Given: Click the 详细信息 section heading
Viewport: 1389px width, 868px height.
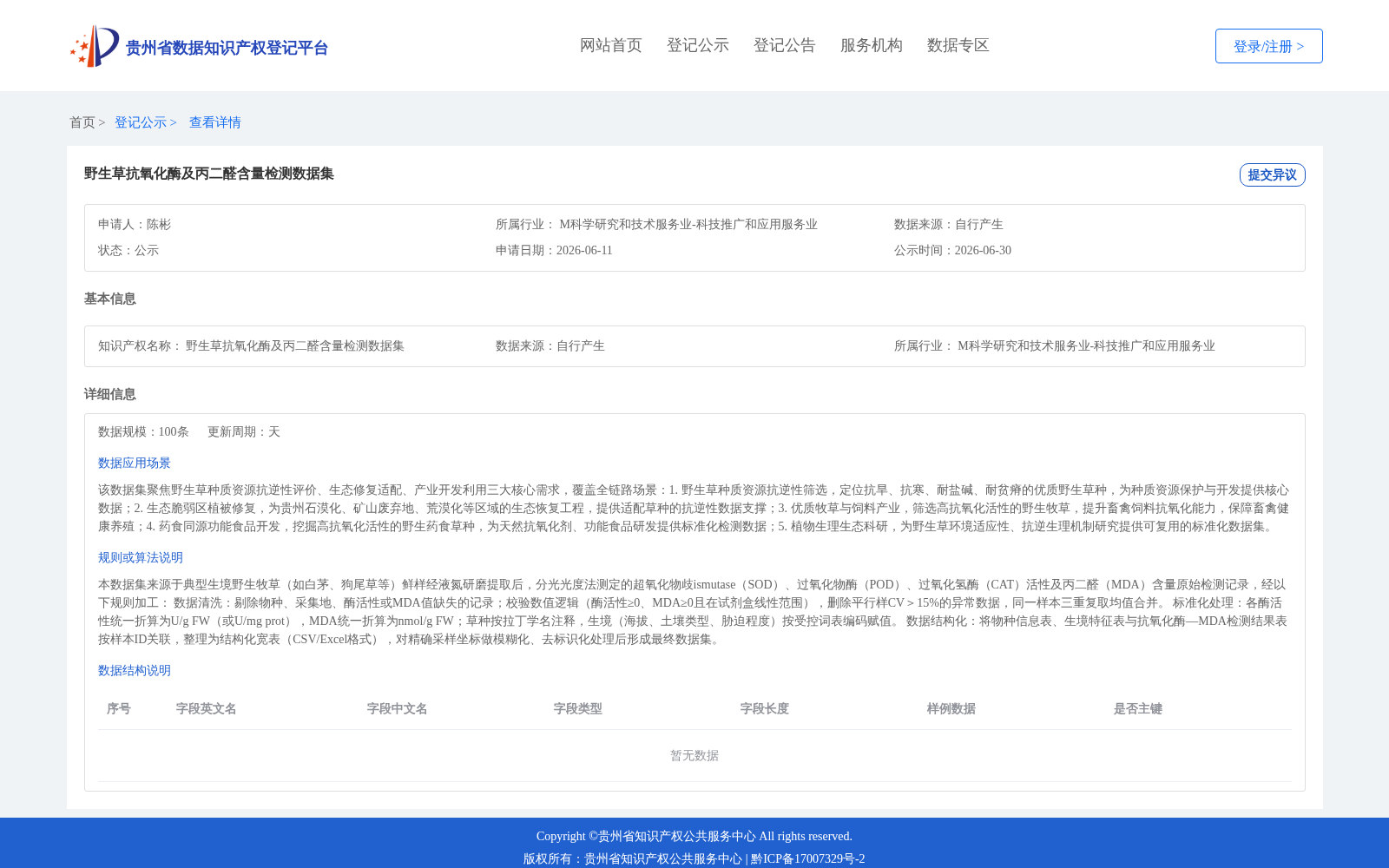Looking at the screenshot, I should point(110,394).
